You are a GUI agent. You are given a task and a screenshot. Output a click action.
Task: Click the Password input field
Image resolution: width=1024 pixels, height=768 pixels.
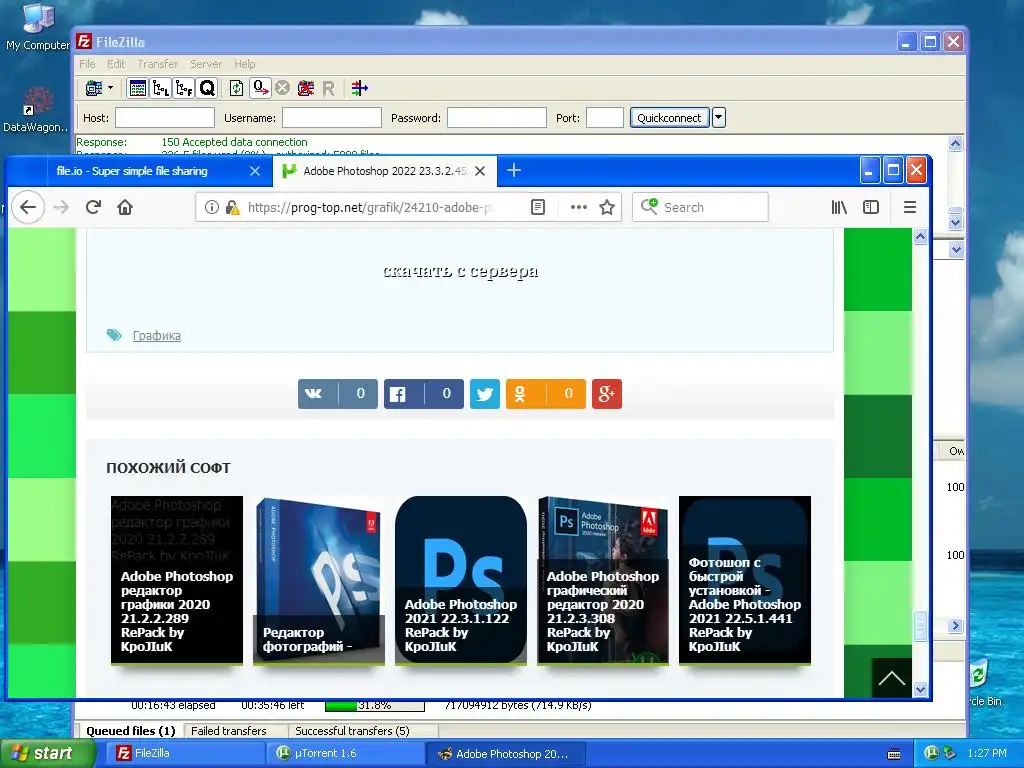(496, 118)
